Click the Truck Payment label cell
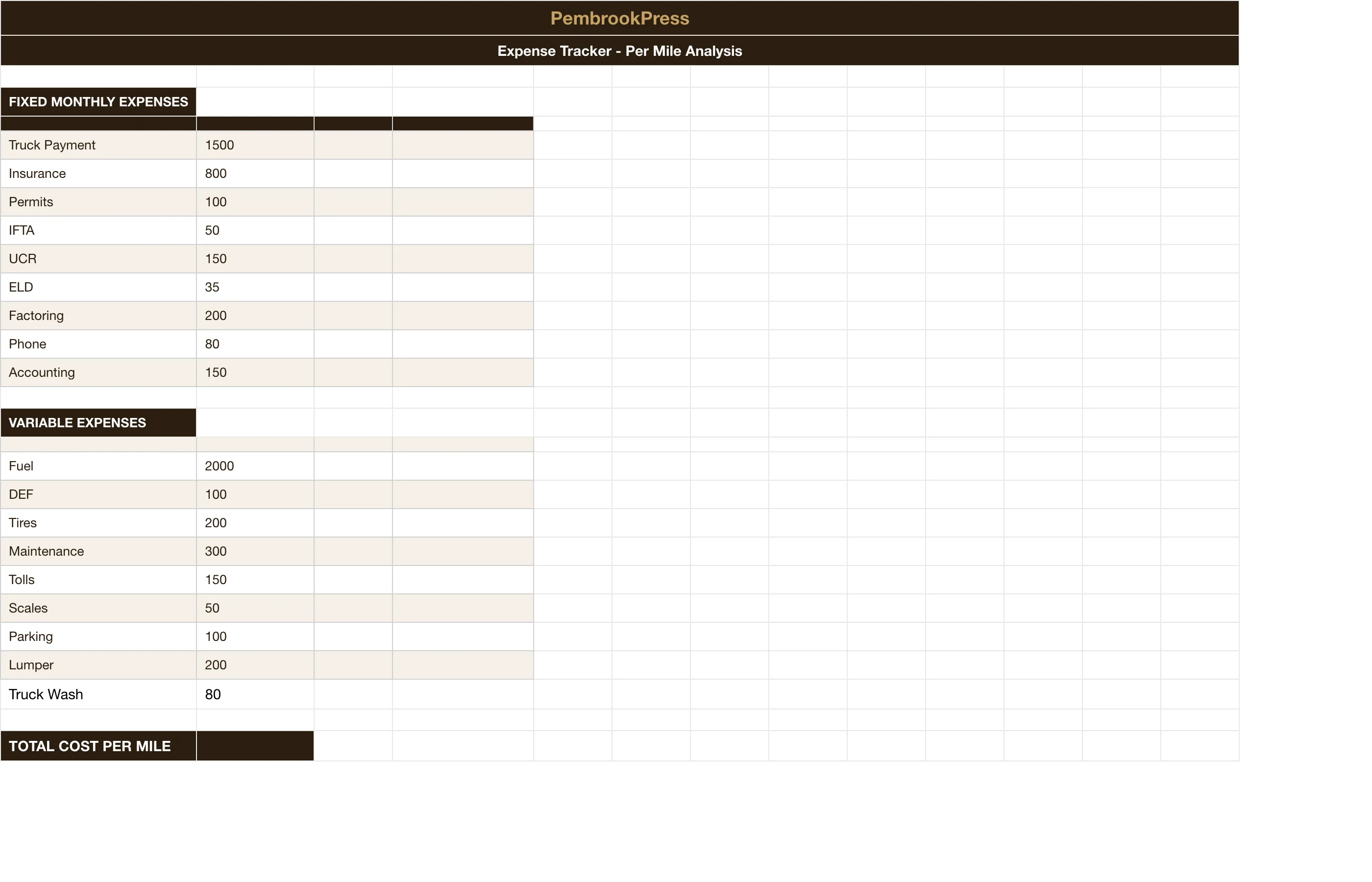1372x882 pixels. (x=98, y=145)
